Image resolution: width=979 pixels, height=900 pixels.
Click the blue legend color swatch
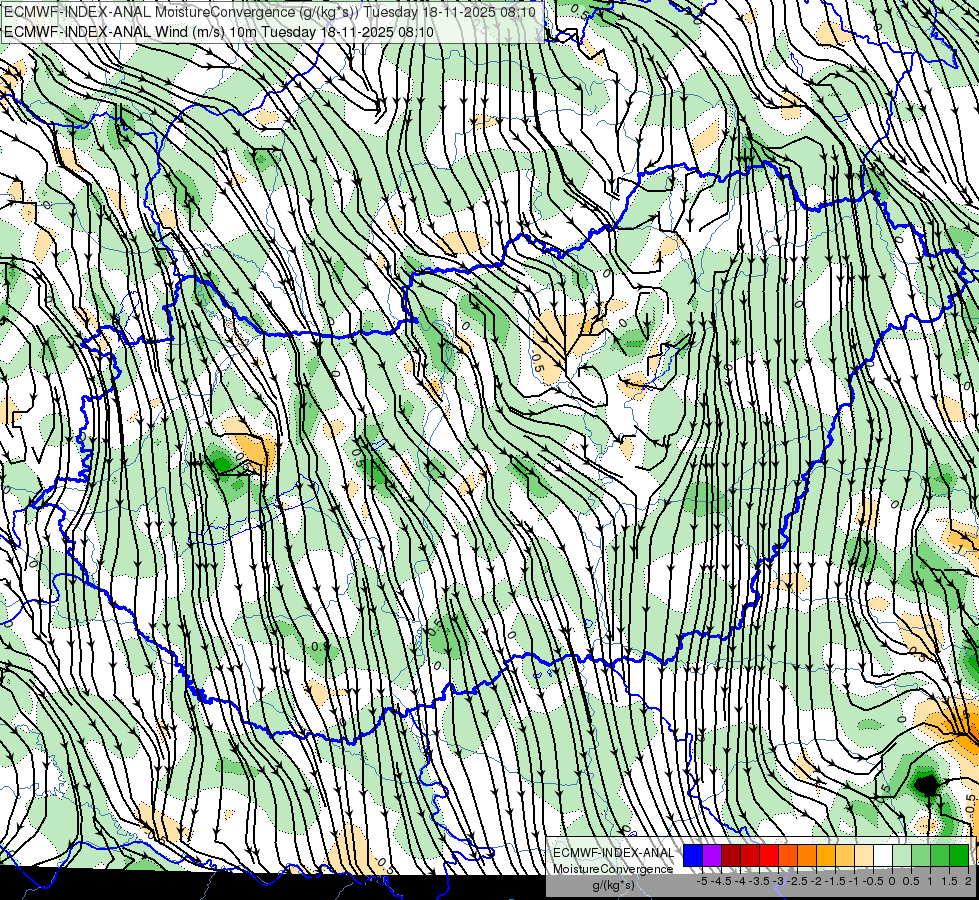coord(693,855)
